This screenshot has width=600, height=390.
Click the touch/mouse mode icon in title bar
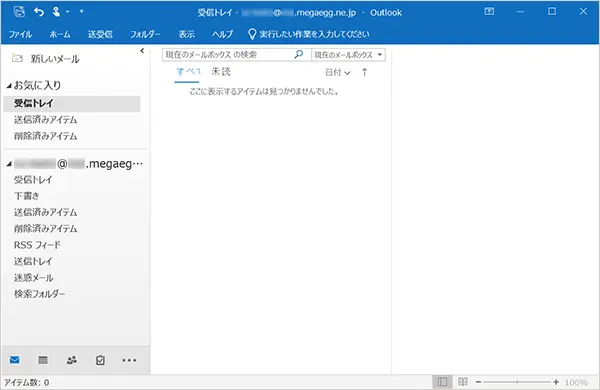(56, 12)
